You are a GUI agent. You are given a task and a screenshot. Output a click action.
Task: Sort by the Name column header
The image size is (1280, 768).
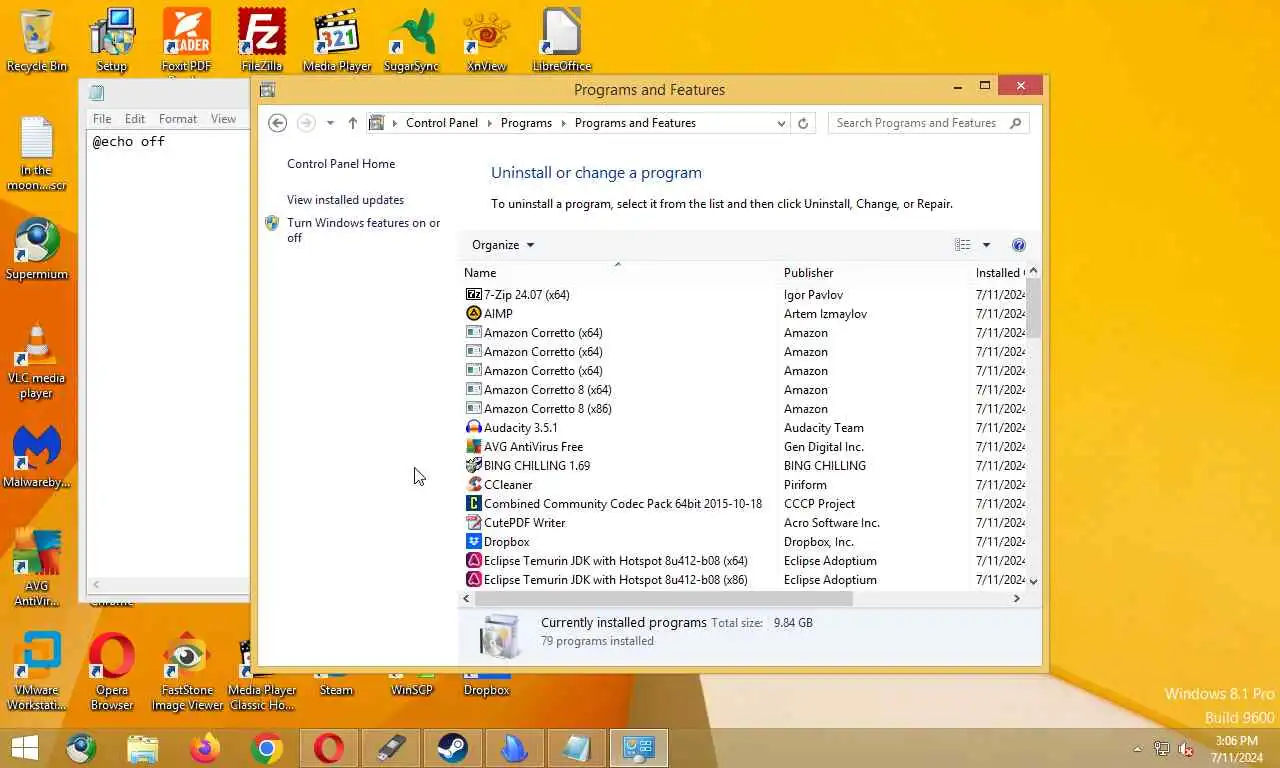(x=620, y=273)
